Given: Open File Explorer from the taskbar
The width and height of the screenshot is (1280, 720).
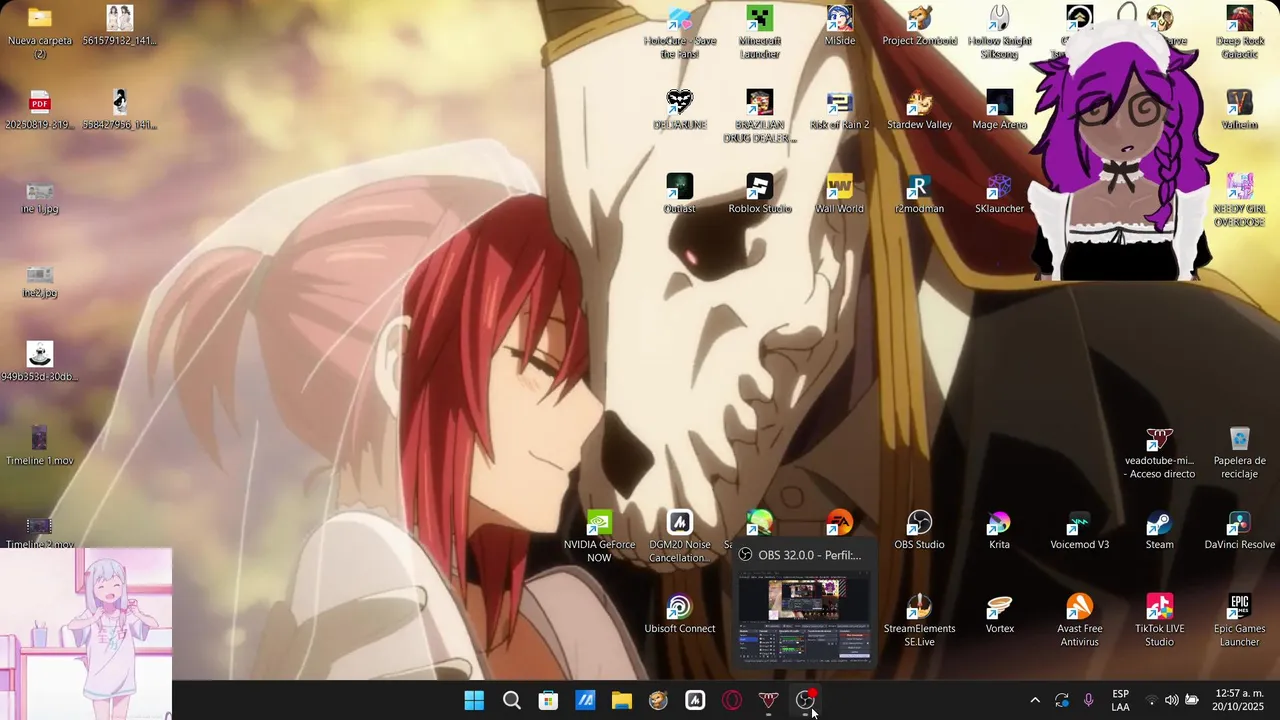Looking at the screenshot, I should [621, 700].
